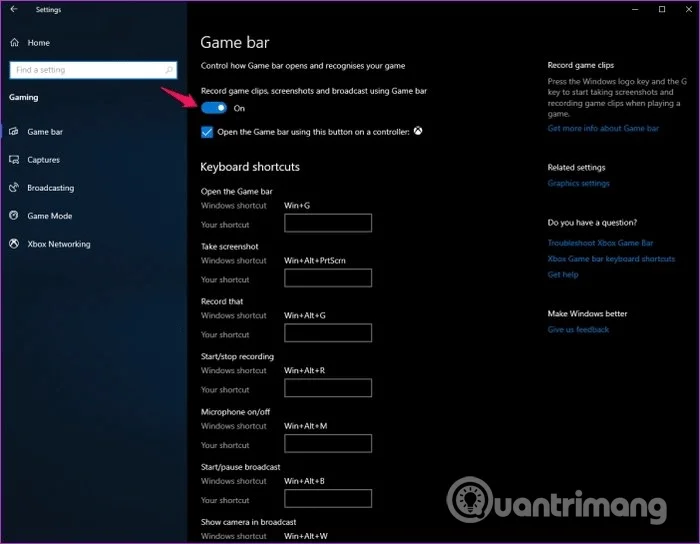
Task: Click the Game Mode sidebar icon
Action: [14, 216]
